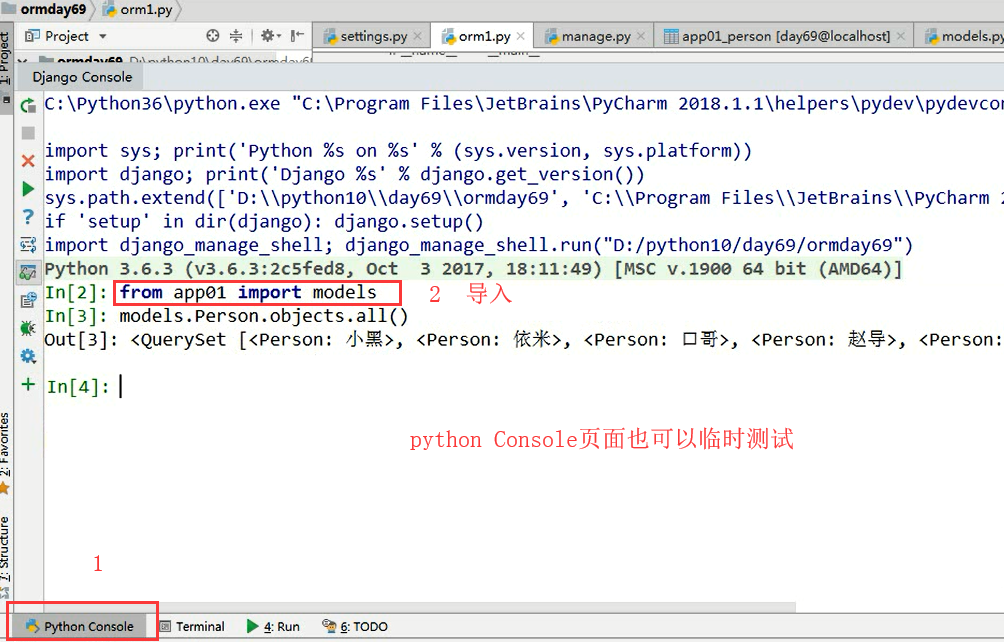
Task: Close the app01_person tab
Action: [900, 36]
